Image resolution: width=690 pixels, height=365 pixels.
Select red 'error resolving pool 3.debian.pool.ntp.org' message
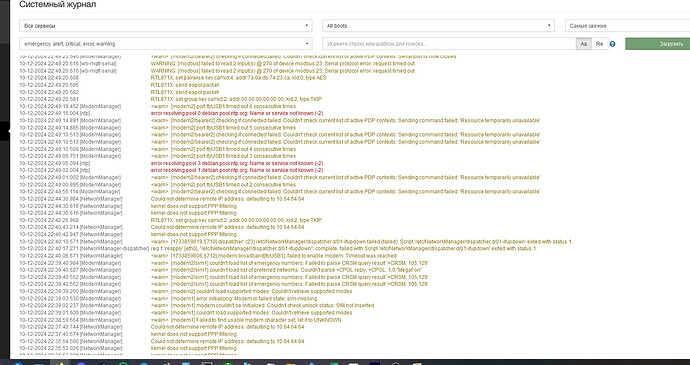237,163
